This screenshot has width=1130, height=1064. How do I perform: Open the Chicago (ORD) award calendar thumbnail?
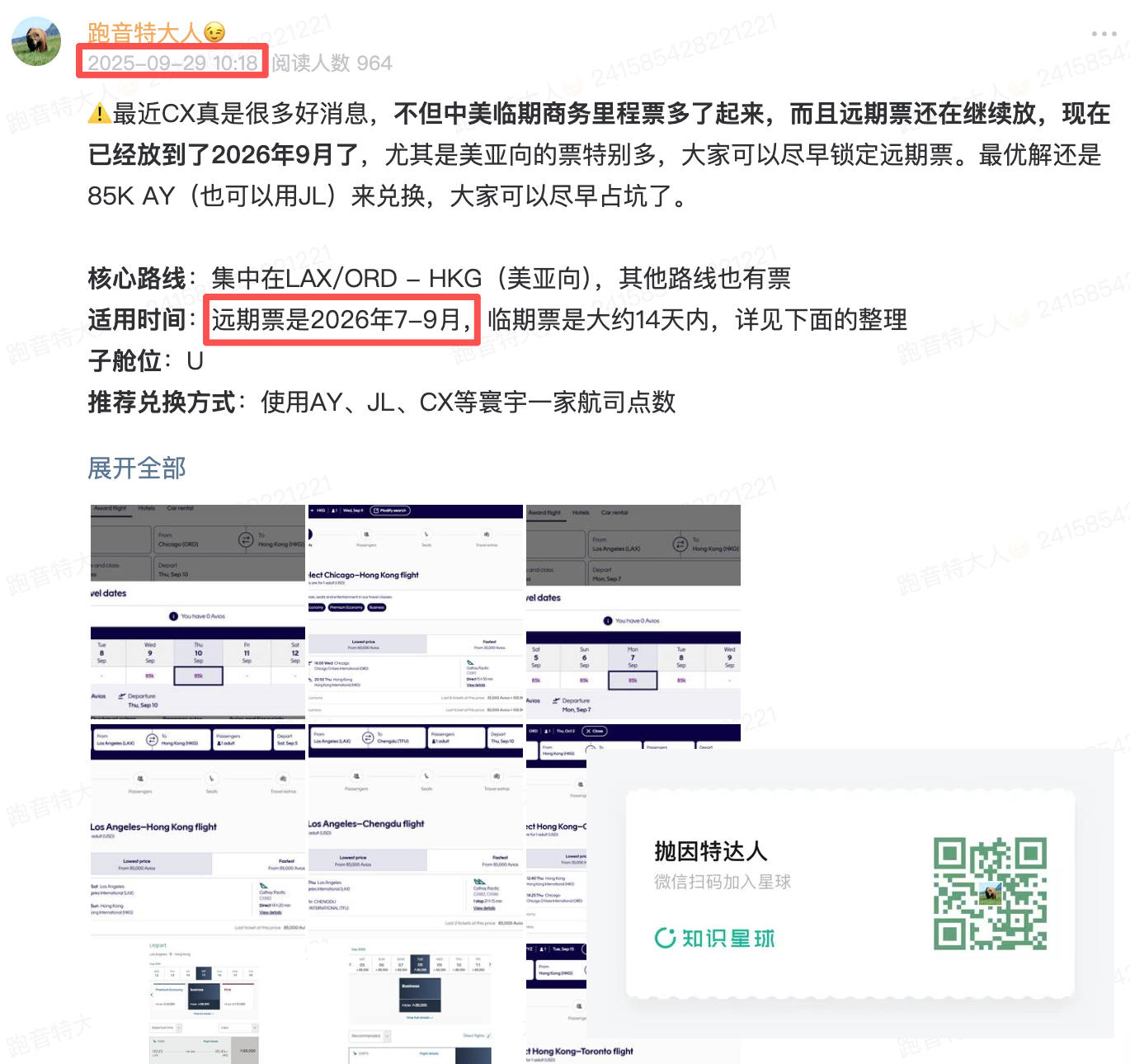pos(197,611)
